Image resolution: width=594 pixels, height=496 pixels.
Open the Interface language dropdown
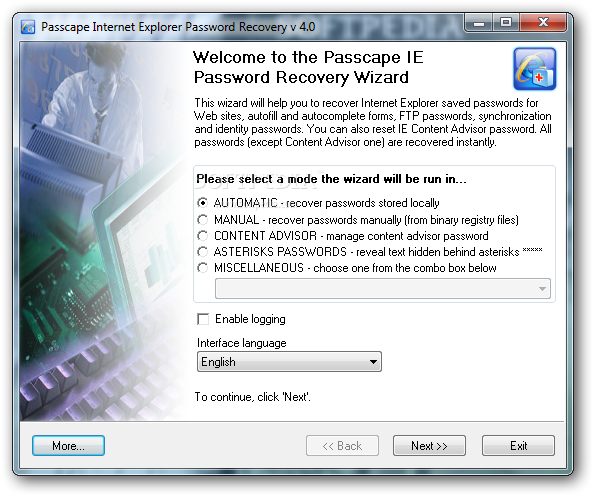point(289,361)
